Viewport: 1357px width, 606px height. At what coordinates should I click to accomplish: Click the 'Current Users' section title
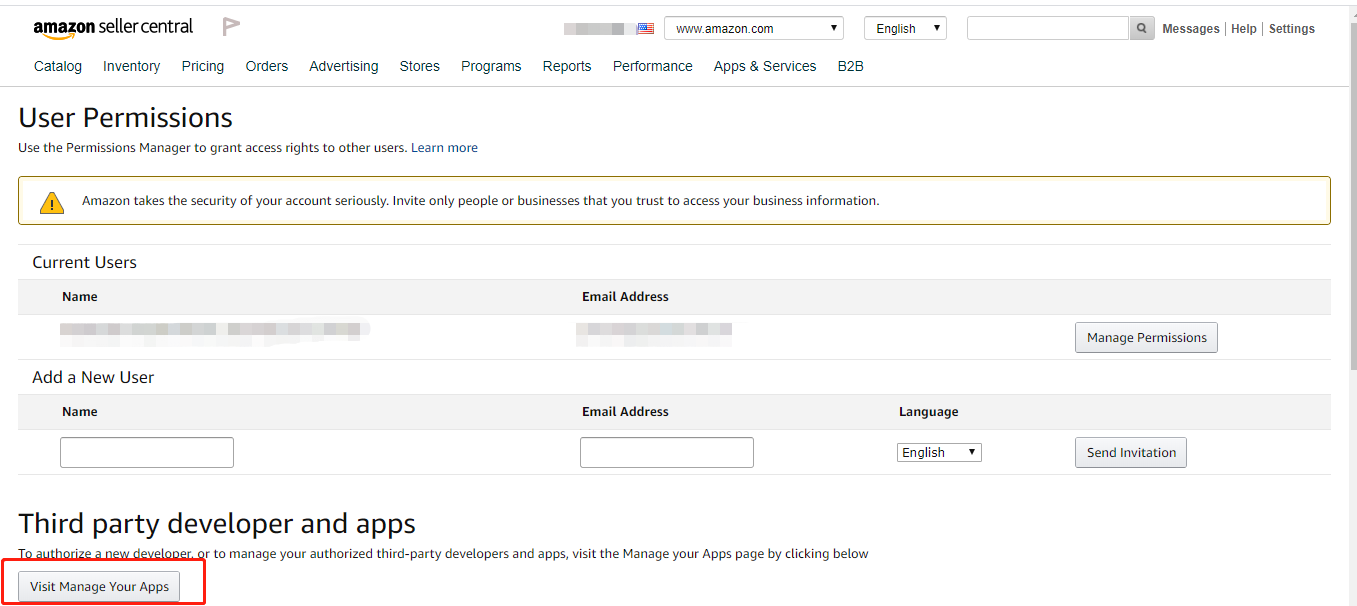tap(85, 262)
